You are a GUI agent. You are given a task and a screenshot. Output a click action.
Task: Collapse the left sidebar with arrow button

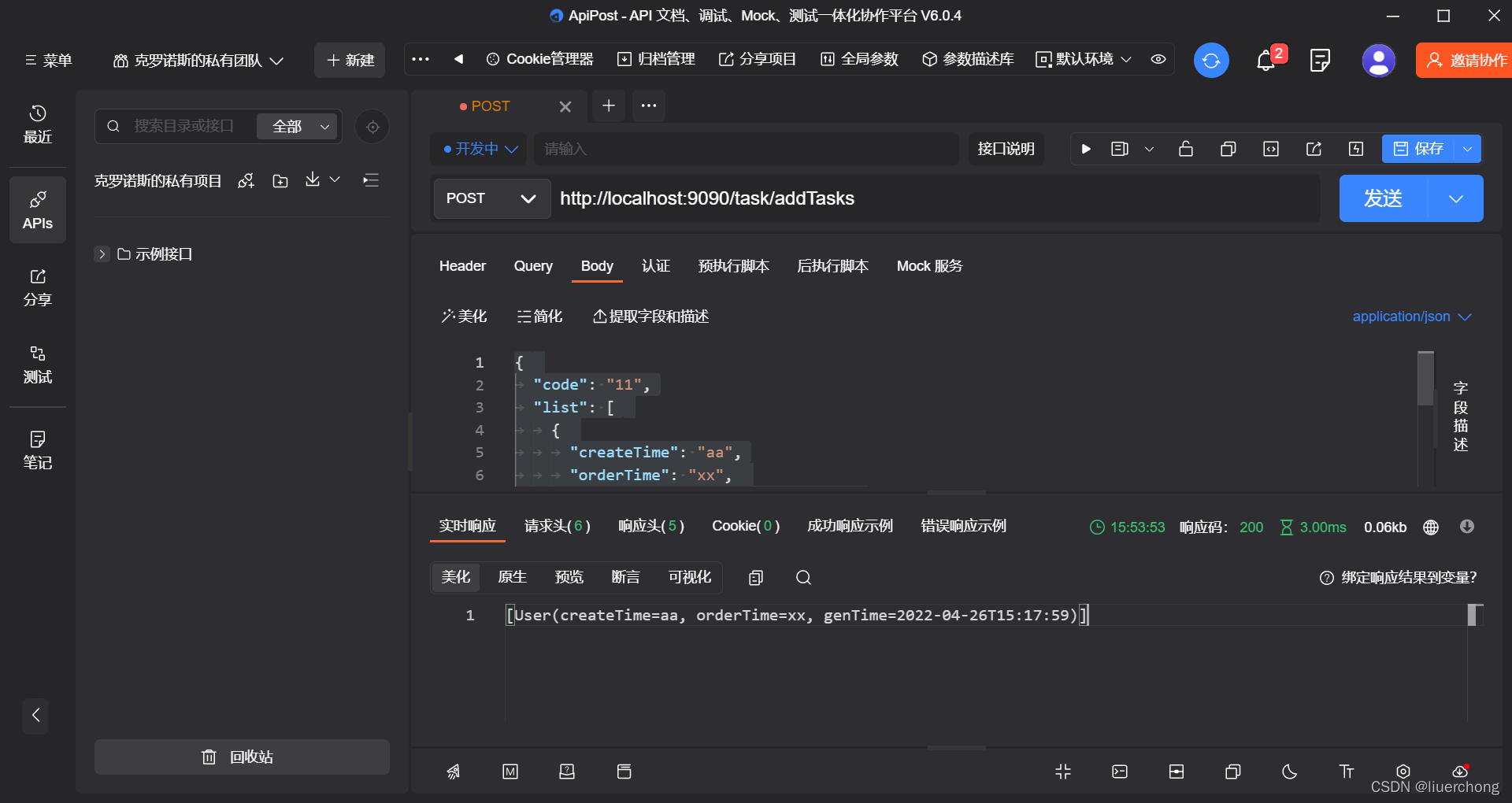35,716
